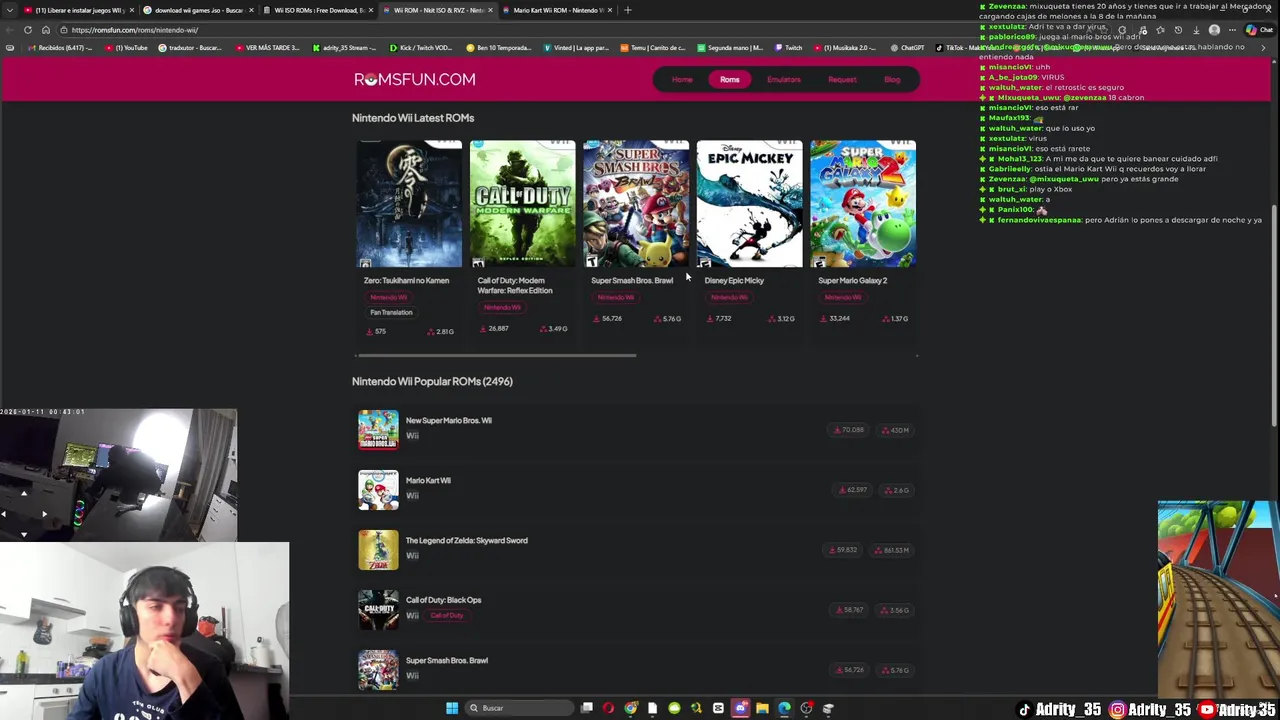Open Task View in the taskbar
Image resolution: width=1280 pixels, height=720 pixels.
[x=587, y=708]
